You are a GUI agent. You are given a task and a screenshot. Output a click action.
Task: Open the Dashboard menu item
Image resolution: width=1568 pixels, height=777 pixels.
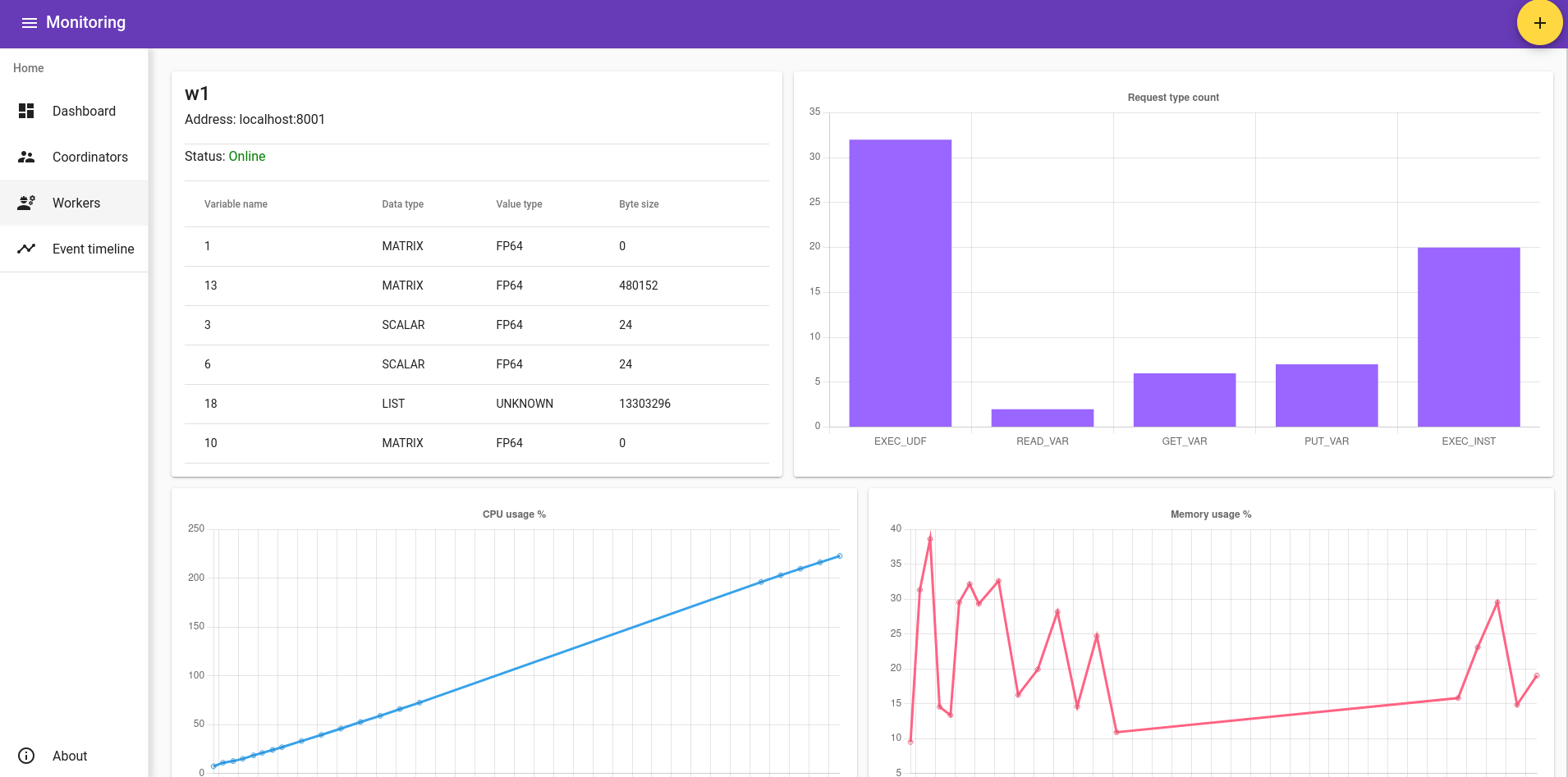click(74, 111)
